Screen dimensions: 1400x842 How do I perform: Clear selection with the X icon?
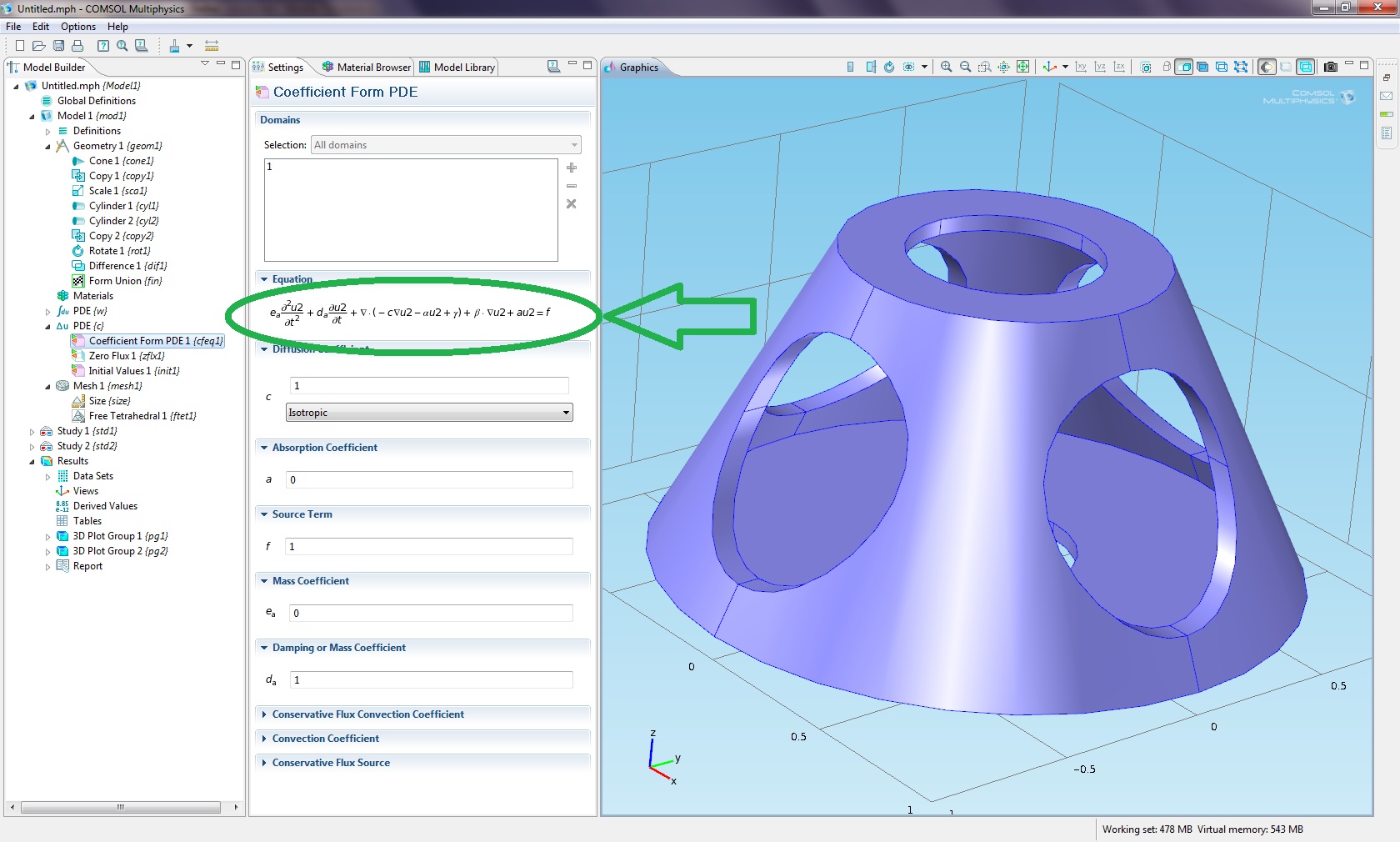pos(572,203)
